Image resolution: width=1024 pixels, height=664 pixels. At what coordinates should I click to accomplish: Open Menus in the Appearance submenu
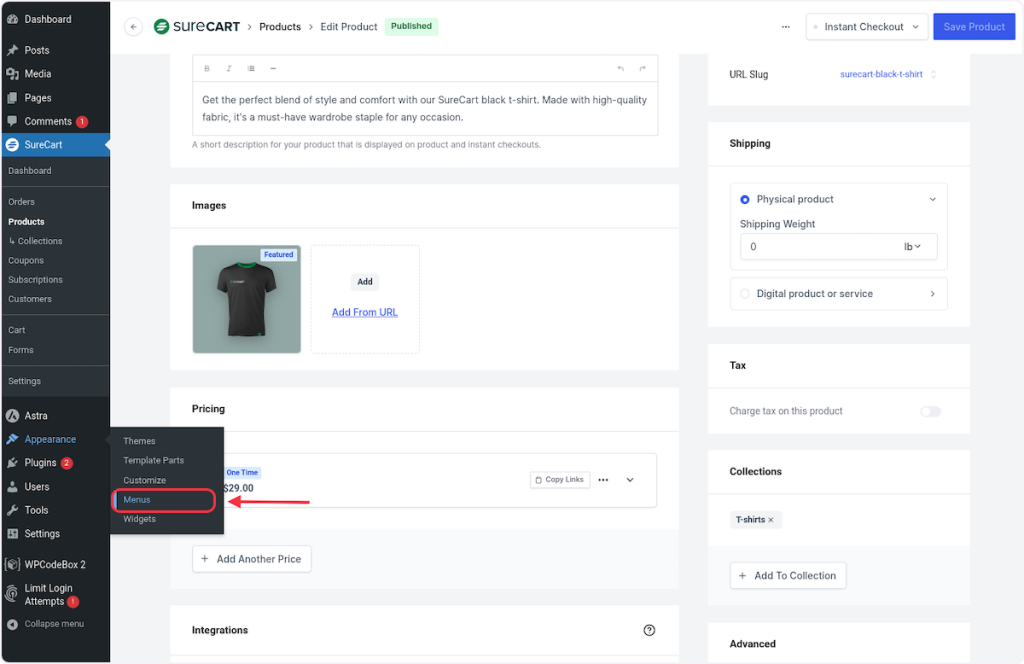point(137,500)
